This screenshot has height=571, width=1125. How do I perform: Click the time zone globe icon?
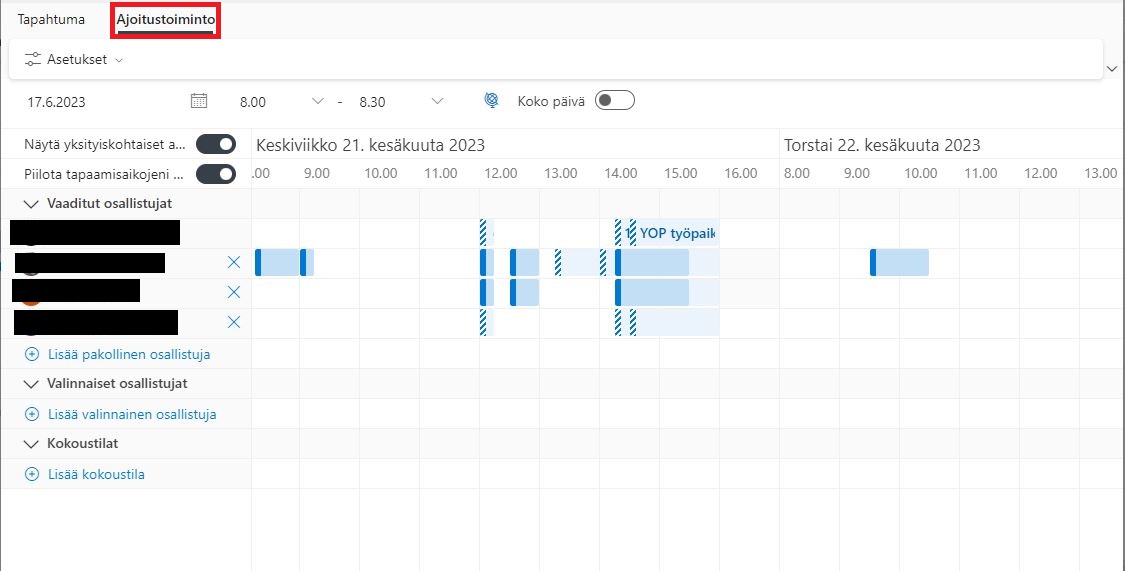pyautogui.click(x=491, y=100)
